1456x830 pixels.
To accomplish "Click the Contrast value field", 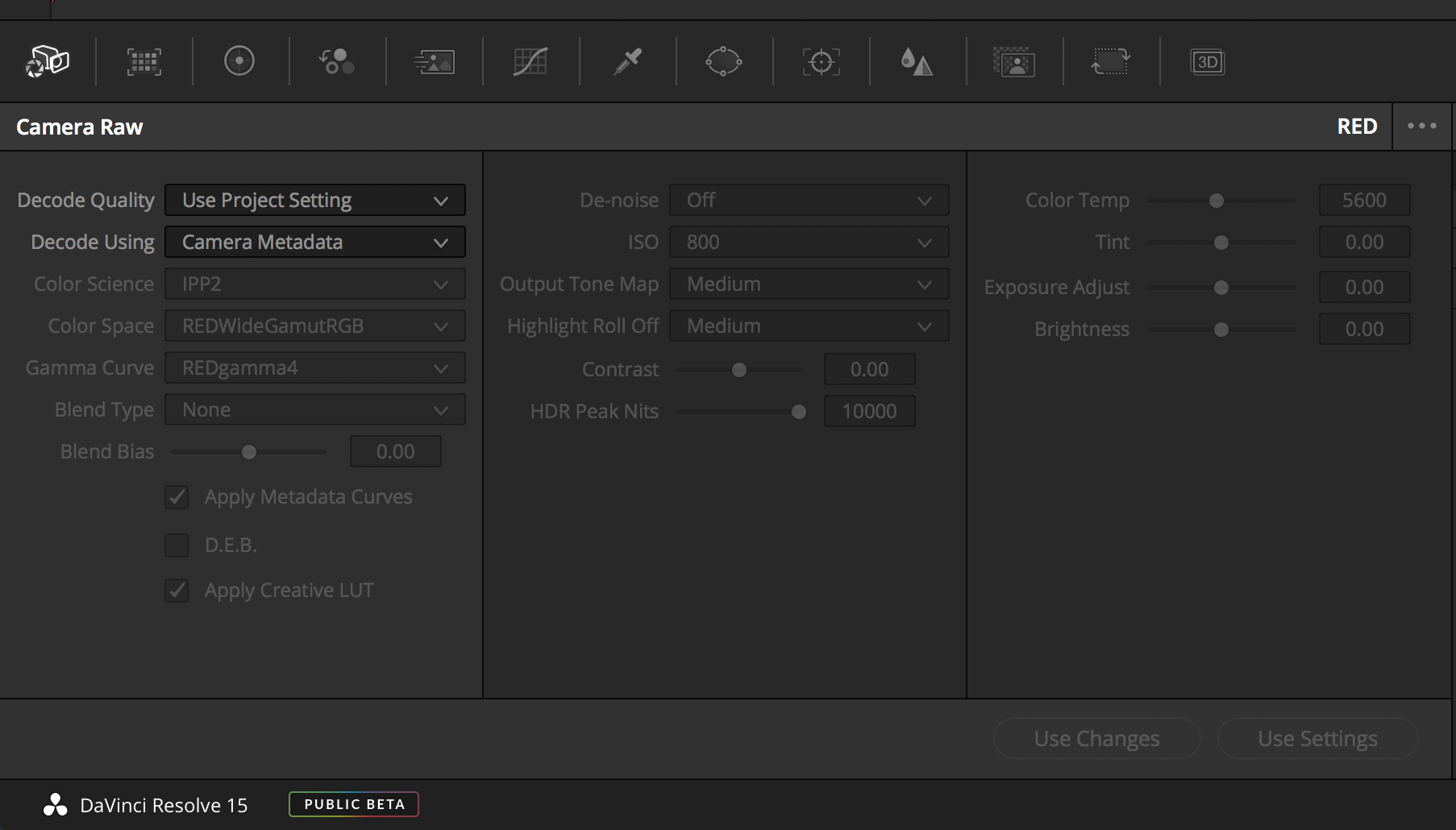I will point(870,369).
